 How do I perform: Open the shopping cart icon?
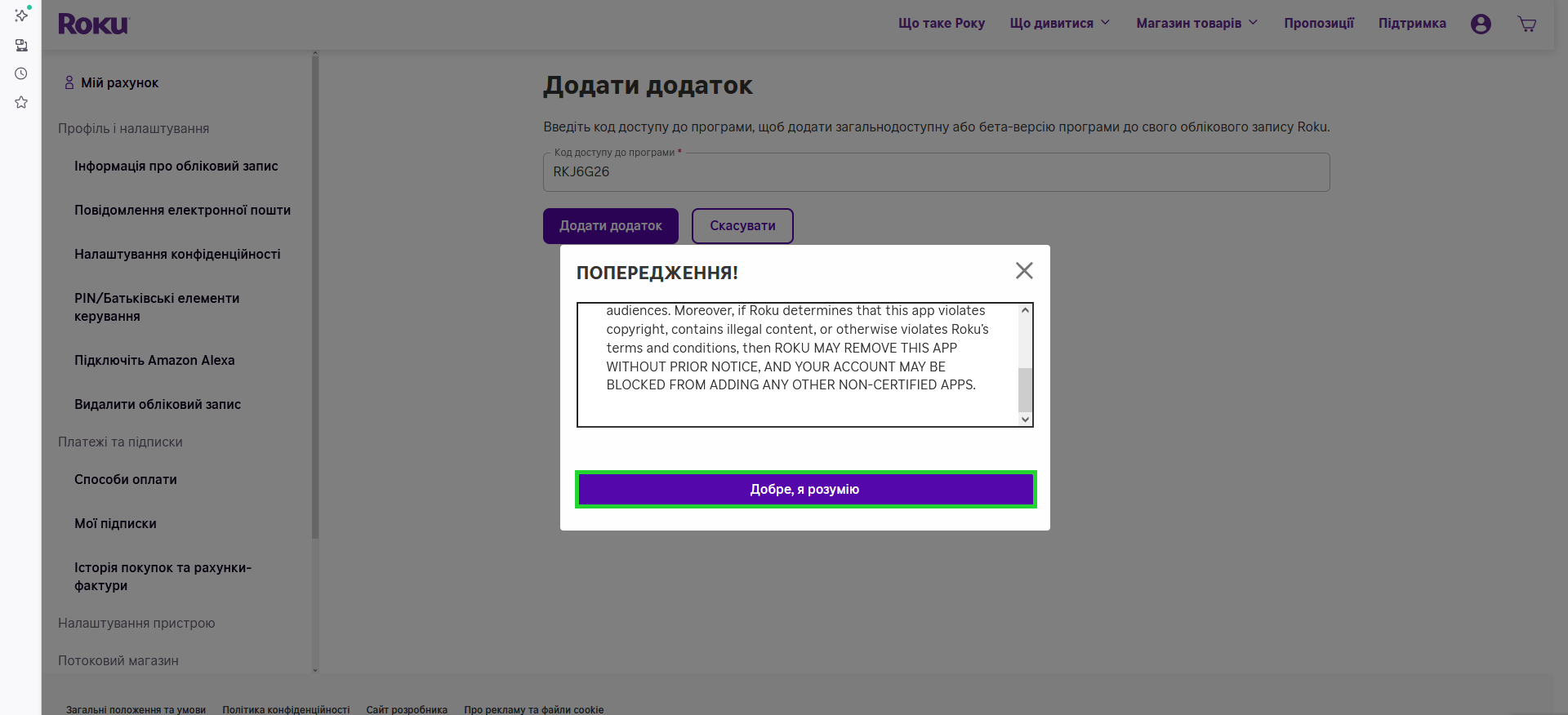tap(1526, 24)
